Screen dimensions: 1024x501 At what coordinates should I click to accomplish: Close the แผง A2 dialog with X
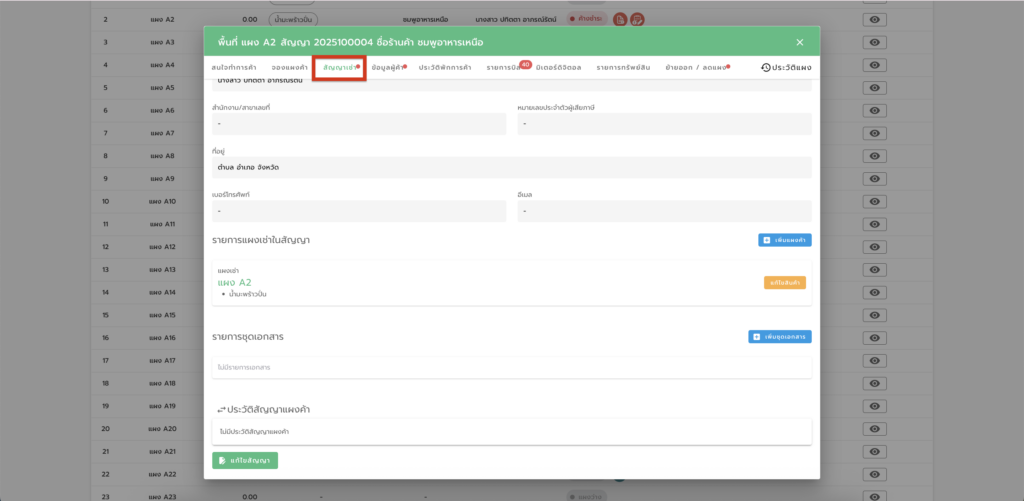click(799, 42)
